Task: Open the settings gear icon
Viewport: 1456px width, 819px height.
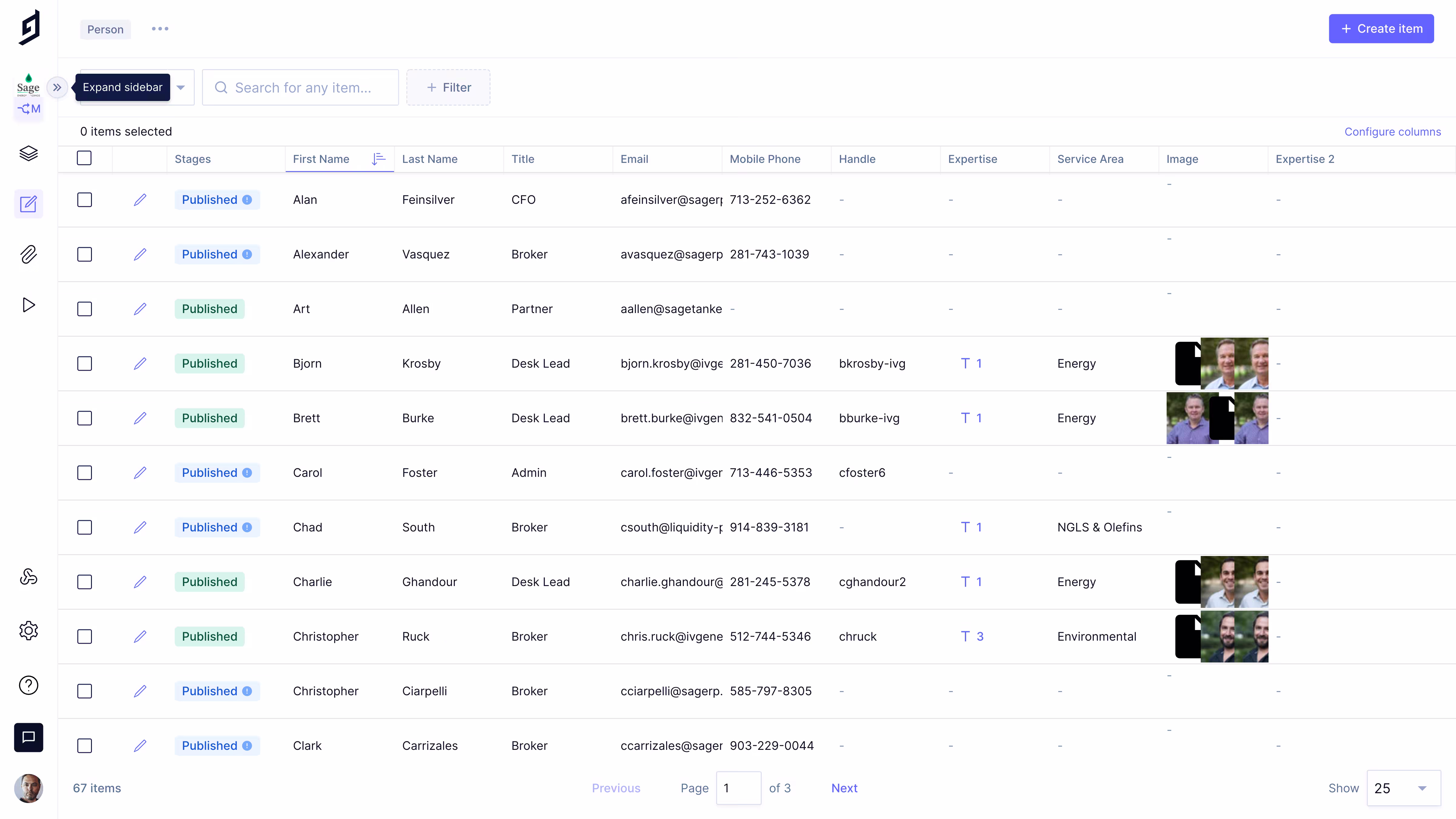Action: pos(28,630)
